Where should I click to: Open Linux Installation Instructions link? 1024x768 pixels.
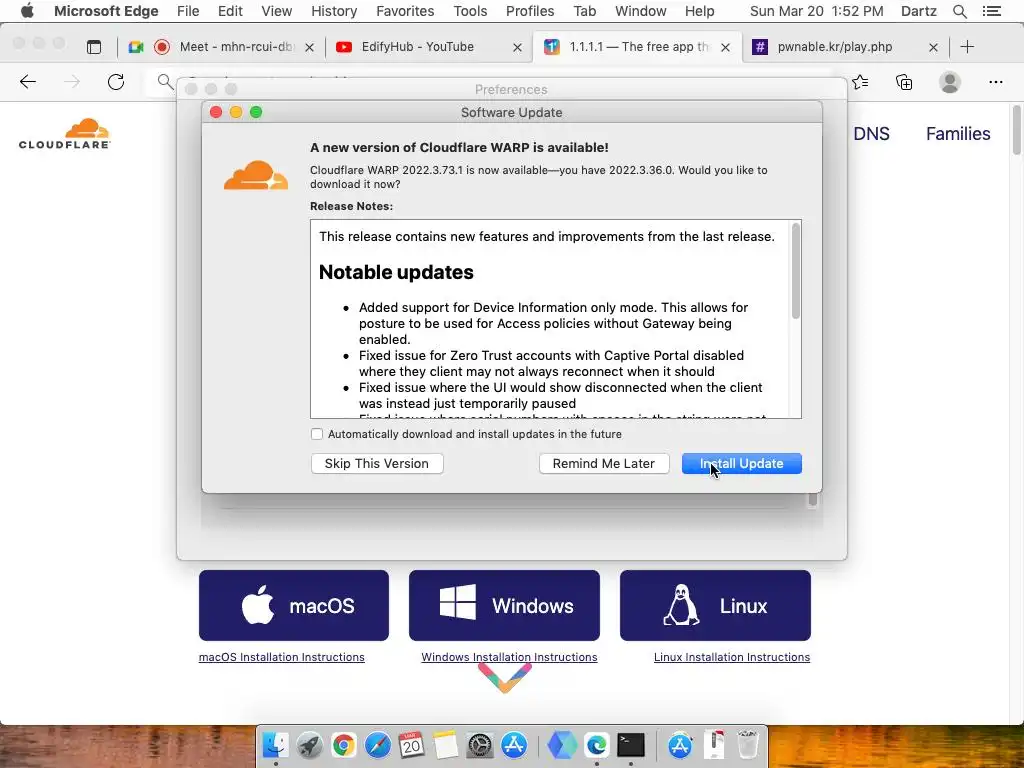(x=731, y=657)
